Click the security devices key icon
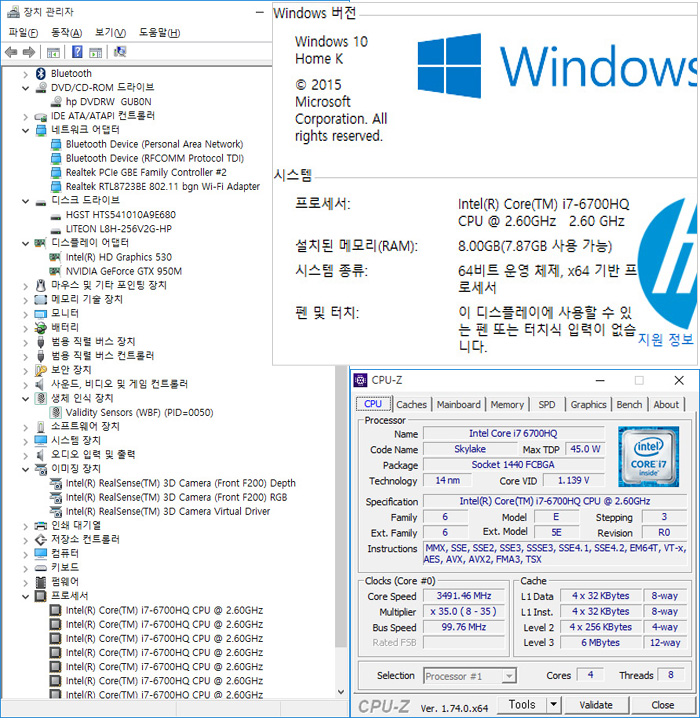 pyautogui.click(x=40, y=370)
